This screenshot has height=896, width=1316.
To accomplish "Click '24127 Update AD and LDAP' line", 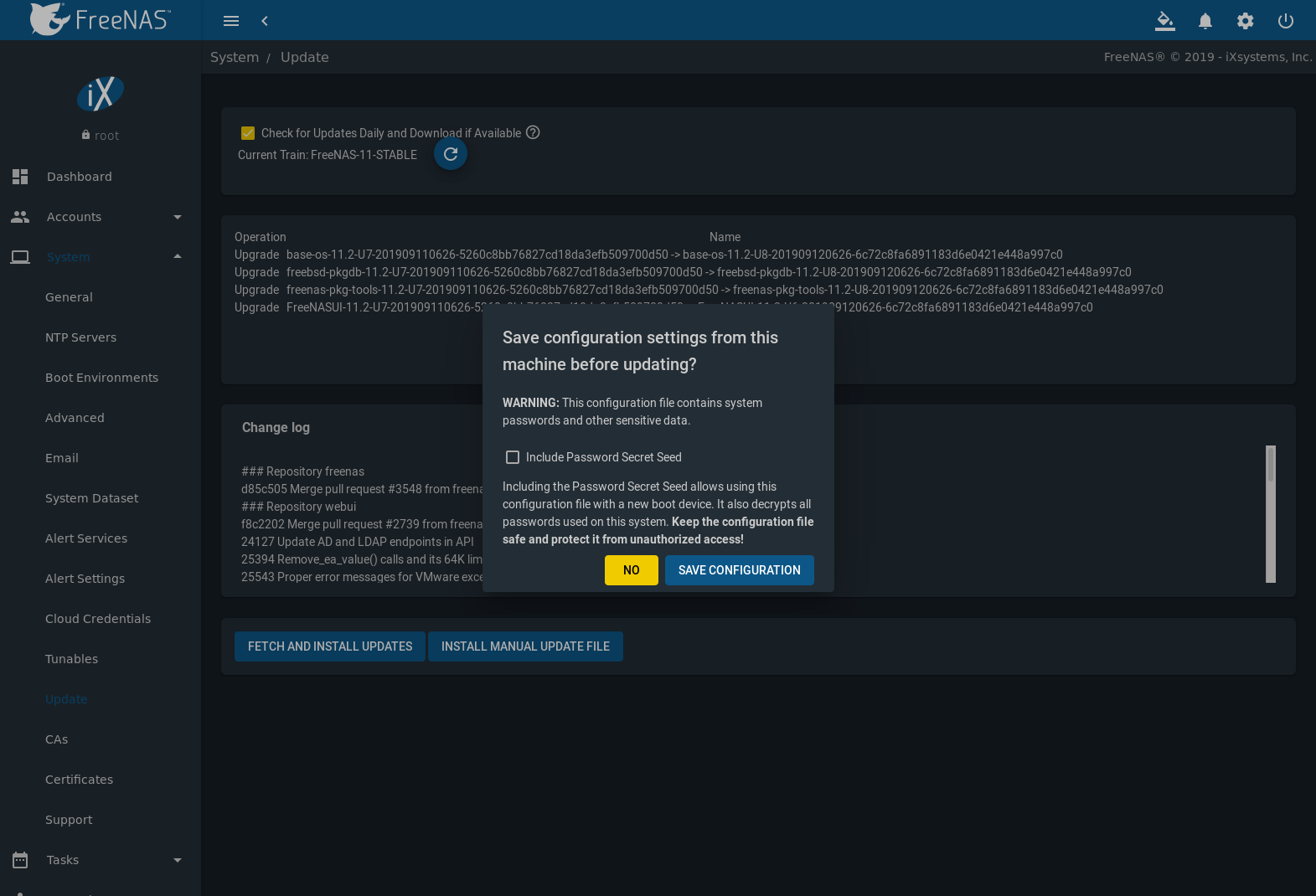I will click(x=358, y=542).
